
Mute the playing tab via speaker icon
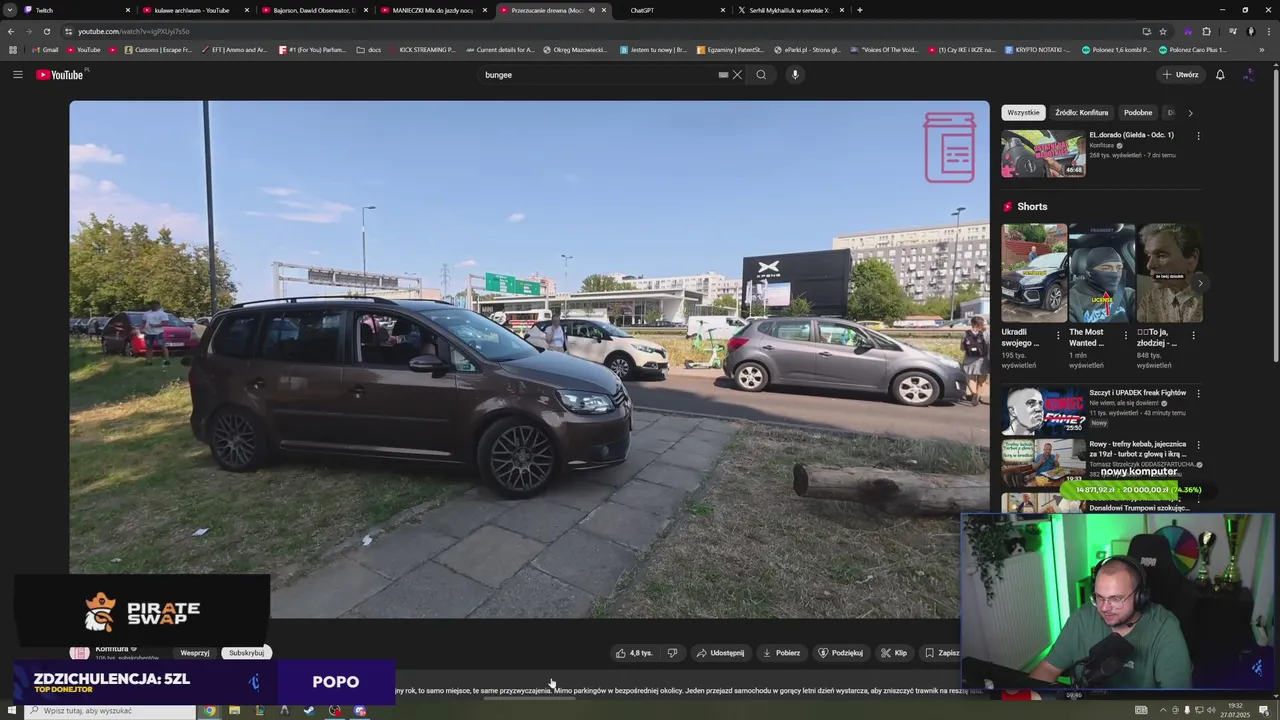click(x=592, y=10)
